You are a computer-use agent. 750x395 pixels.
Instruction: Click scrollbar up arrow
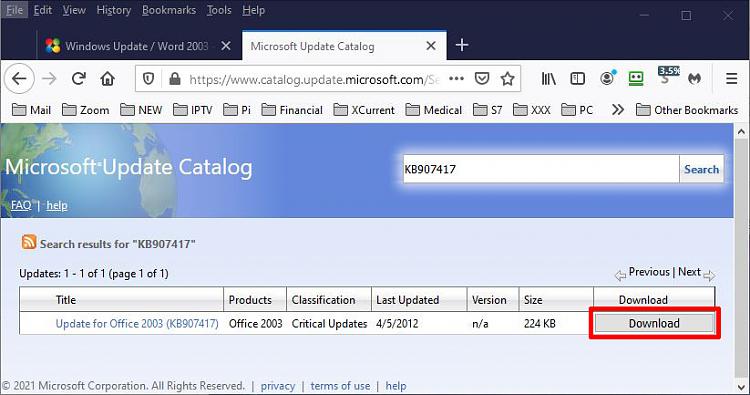741,131
